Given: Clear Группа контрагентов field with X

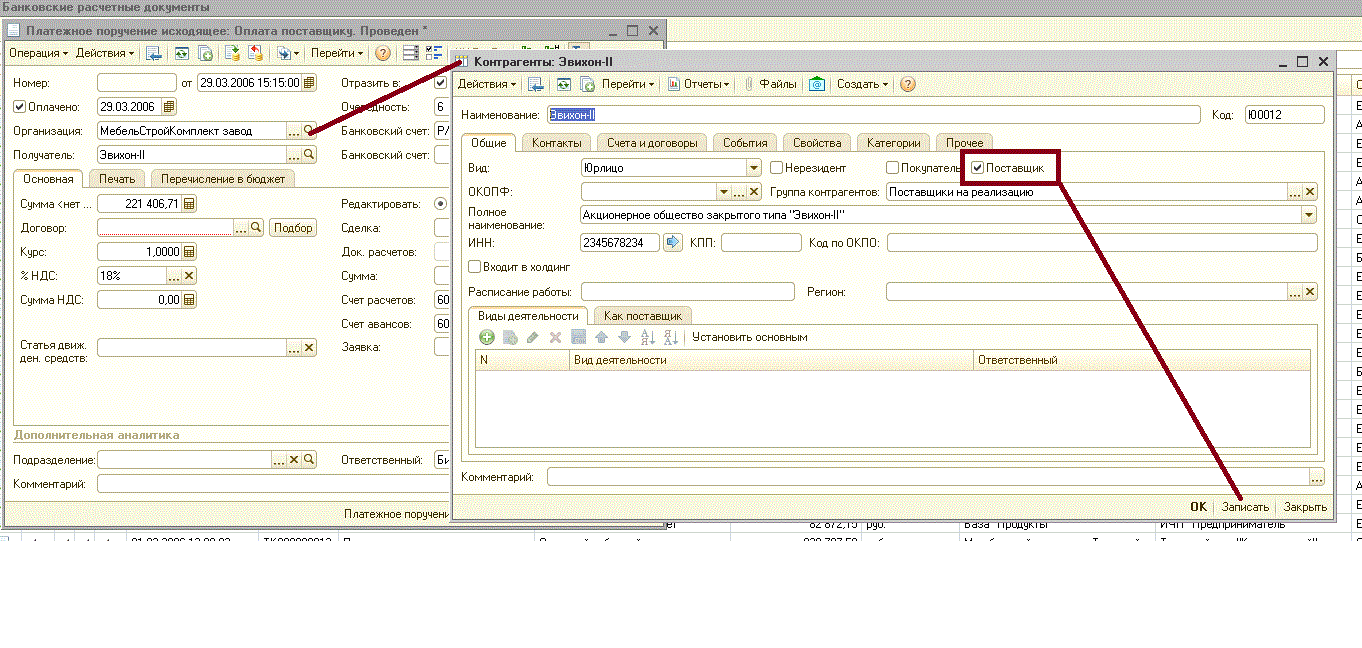Looking at the screenshot, I should point(1310,192).
